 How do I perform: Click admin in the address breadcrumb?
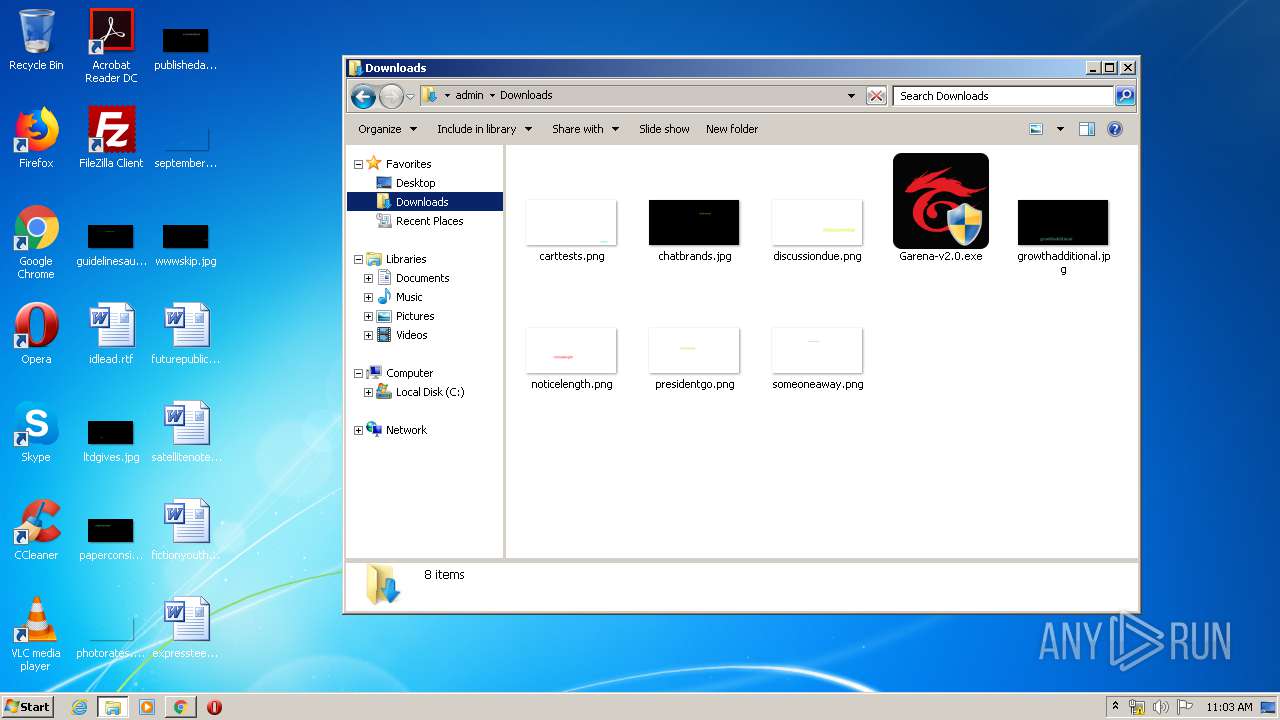[469, 96]
